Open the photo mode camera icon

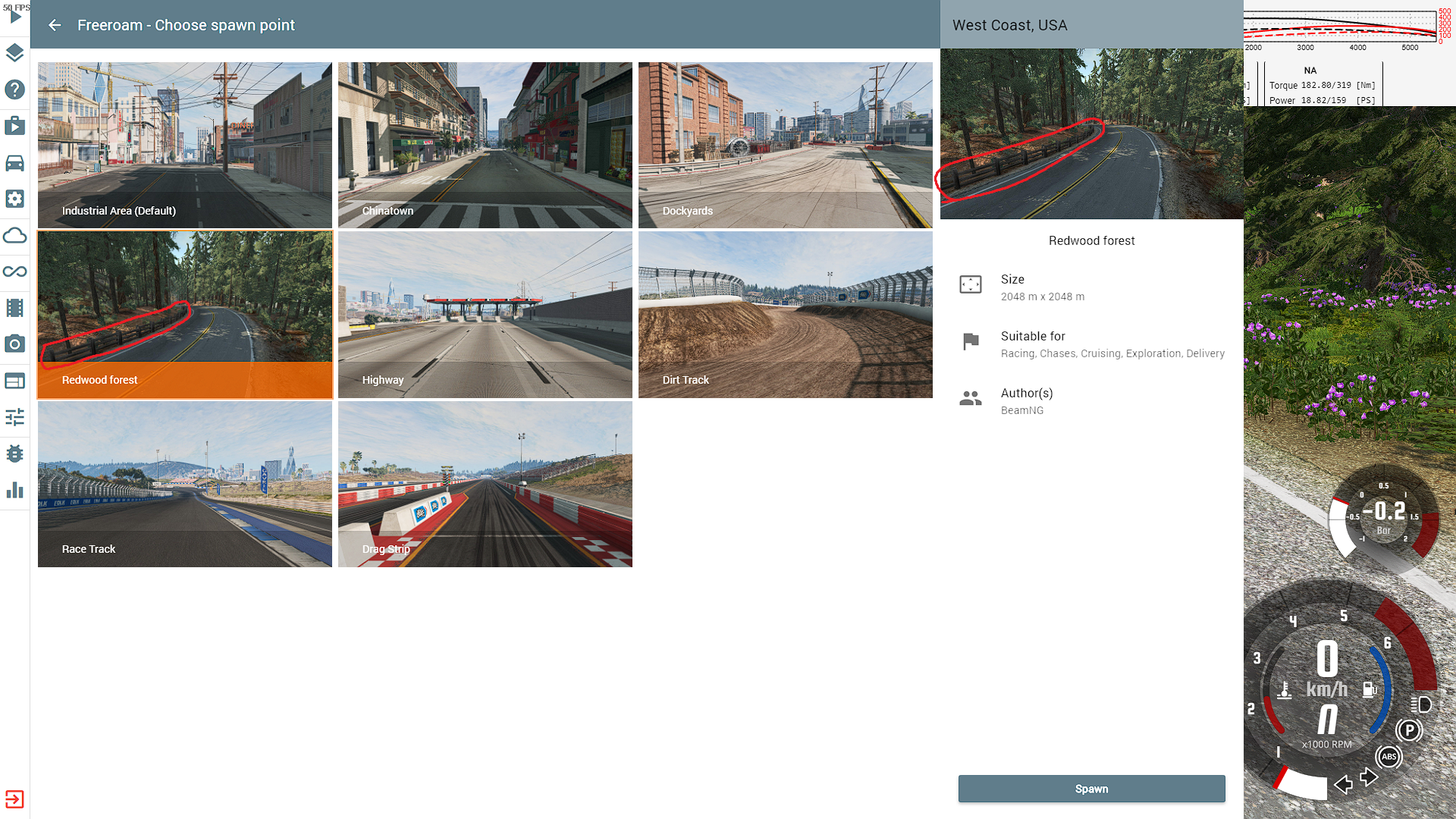[x=15, y=344]
